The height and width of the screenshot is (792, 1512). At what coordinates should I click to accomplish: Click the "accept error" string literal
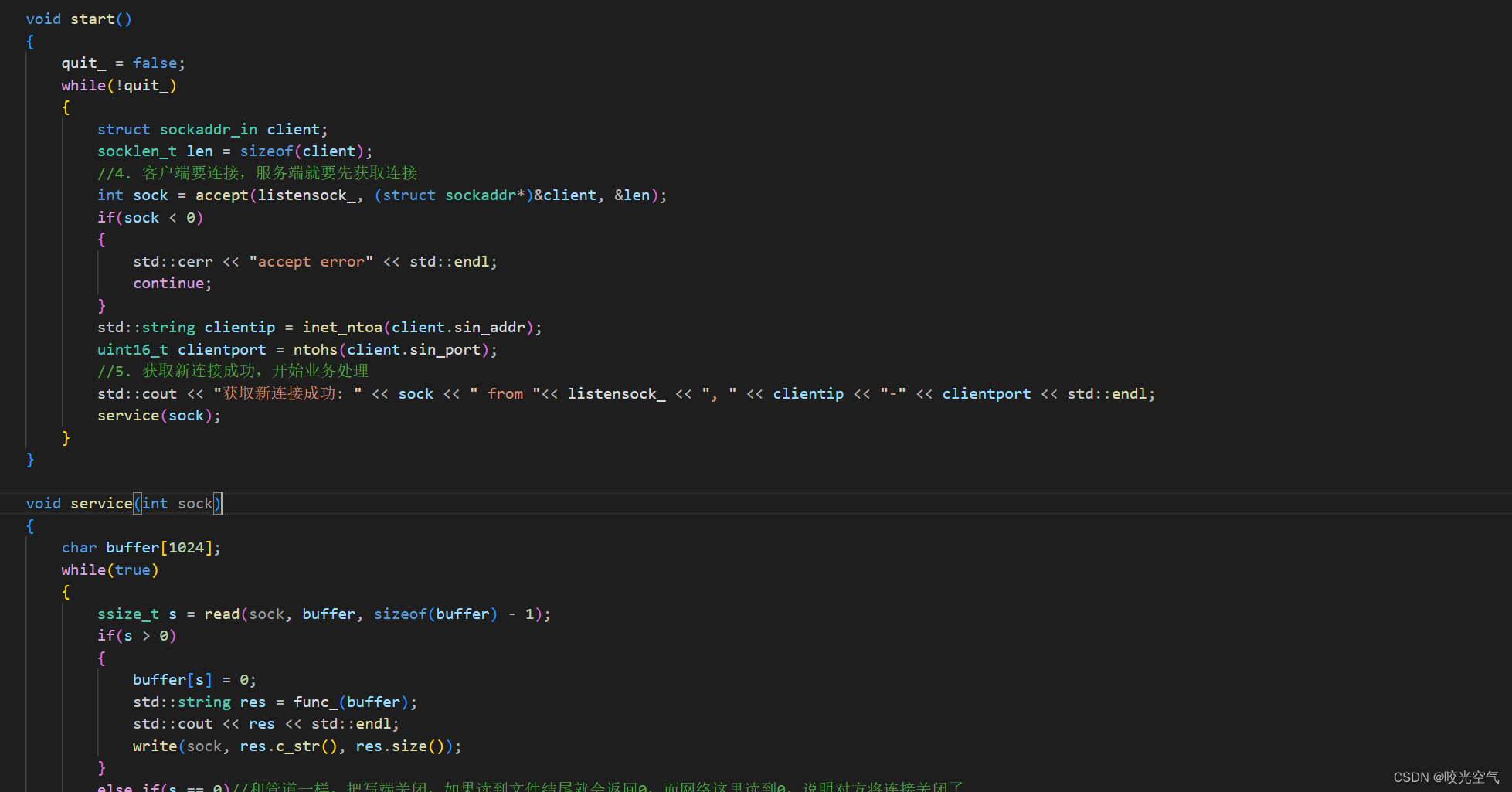(311, 262)
